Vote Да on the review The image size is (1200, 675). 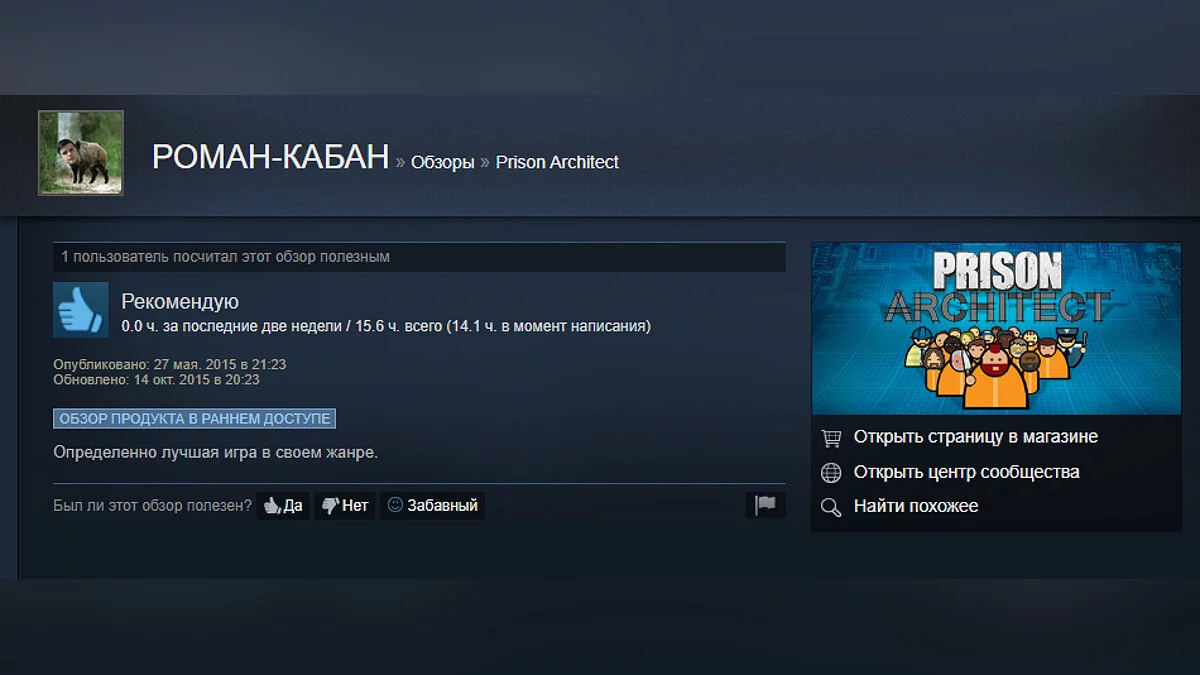click(283, 505)
